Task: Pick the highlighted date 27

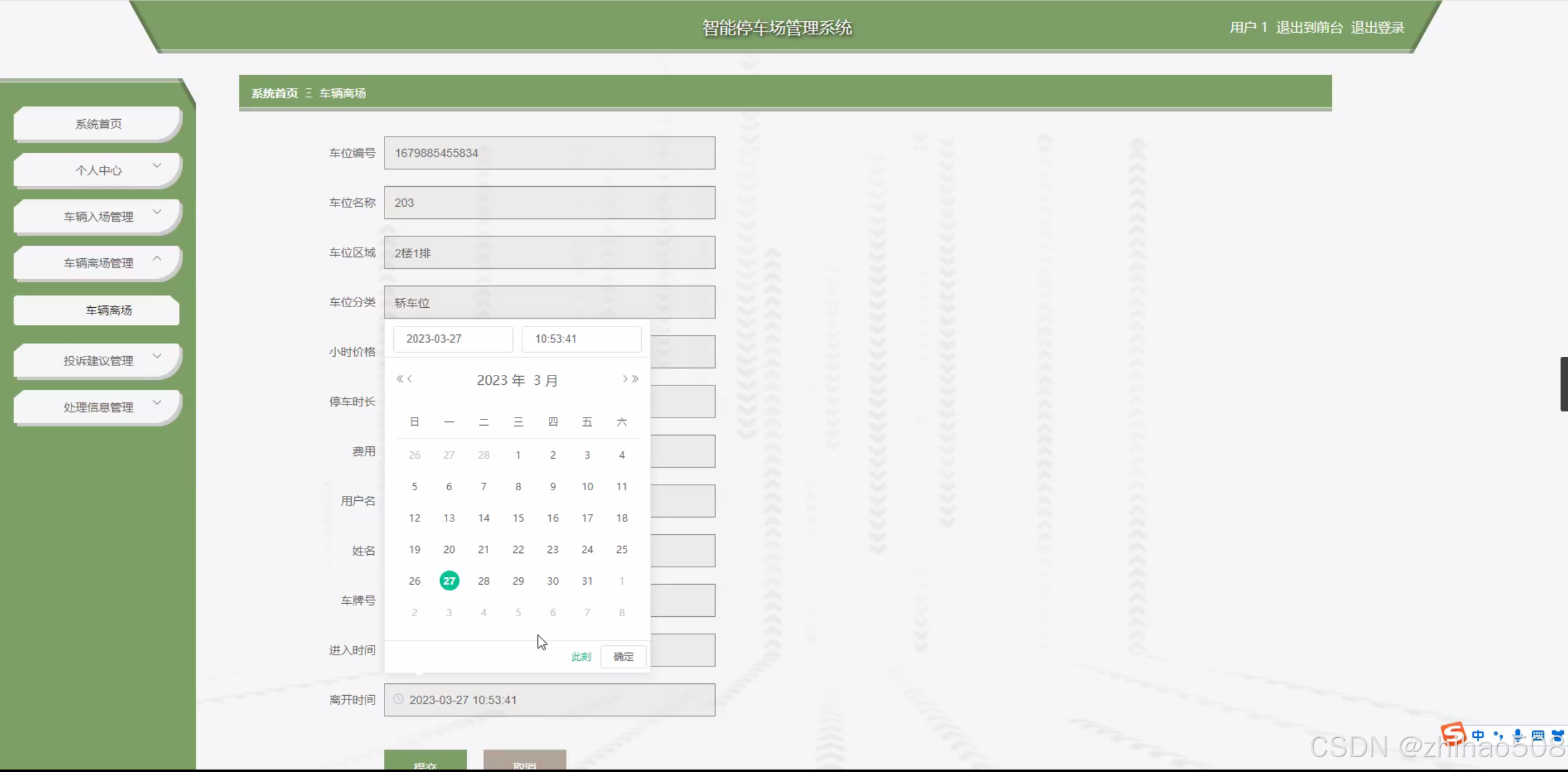Action: tap(449, 581)
